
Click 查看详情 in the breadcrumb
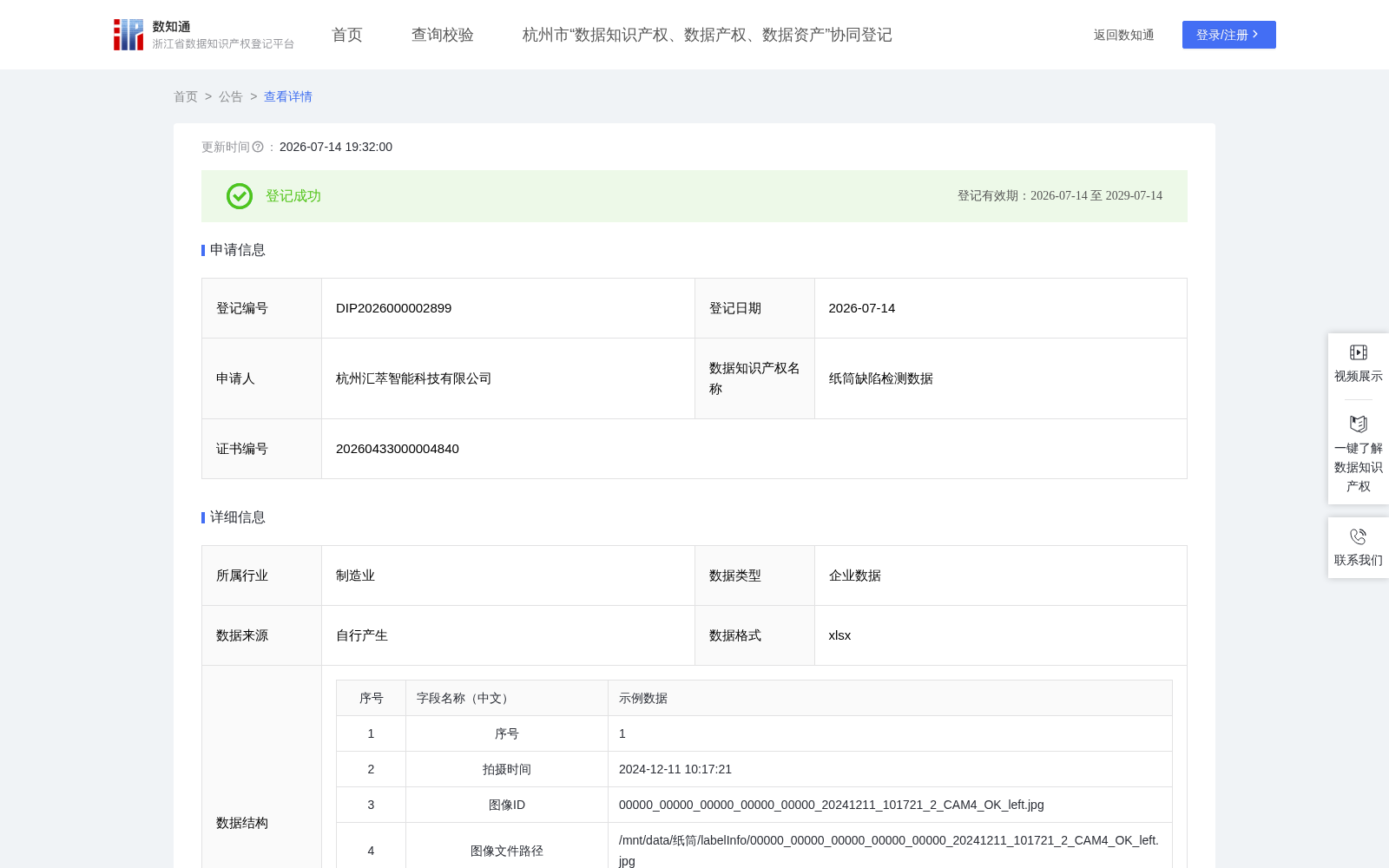coord(288,96)
